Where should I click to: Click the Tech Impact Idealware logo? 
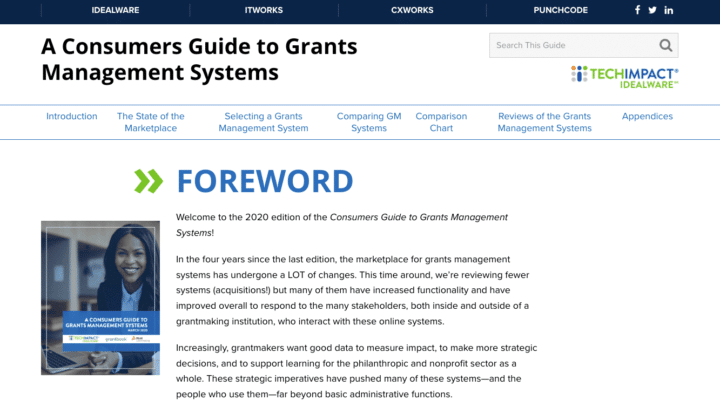coord(624,77)
